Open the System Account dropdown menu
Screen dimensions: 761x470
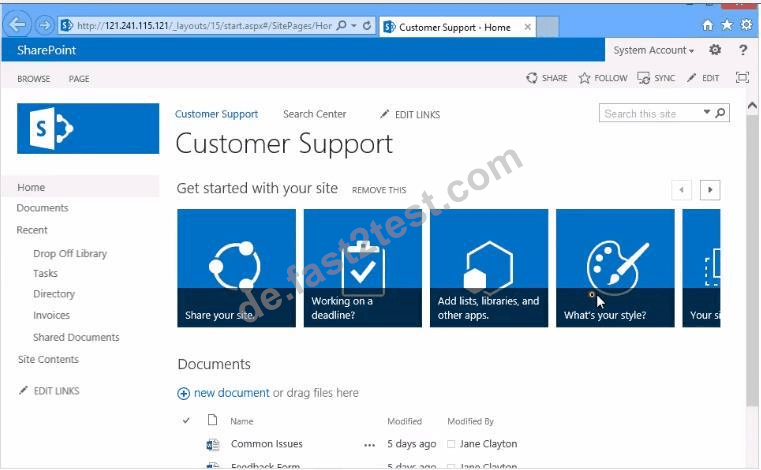pyautogui.click(x=653, y=50)
